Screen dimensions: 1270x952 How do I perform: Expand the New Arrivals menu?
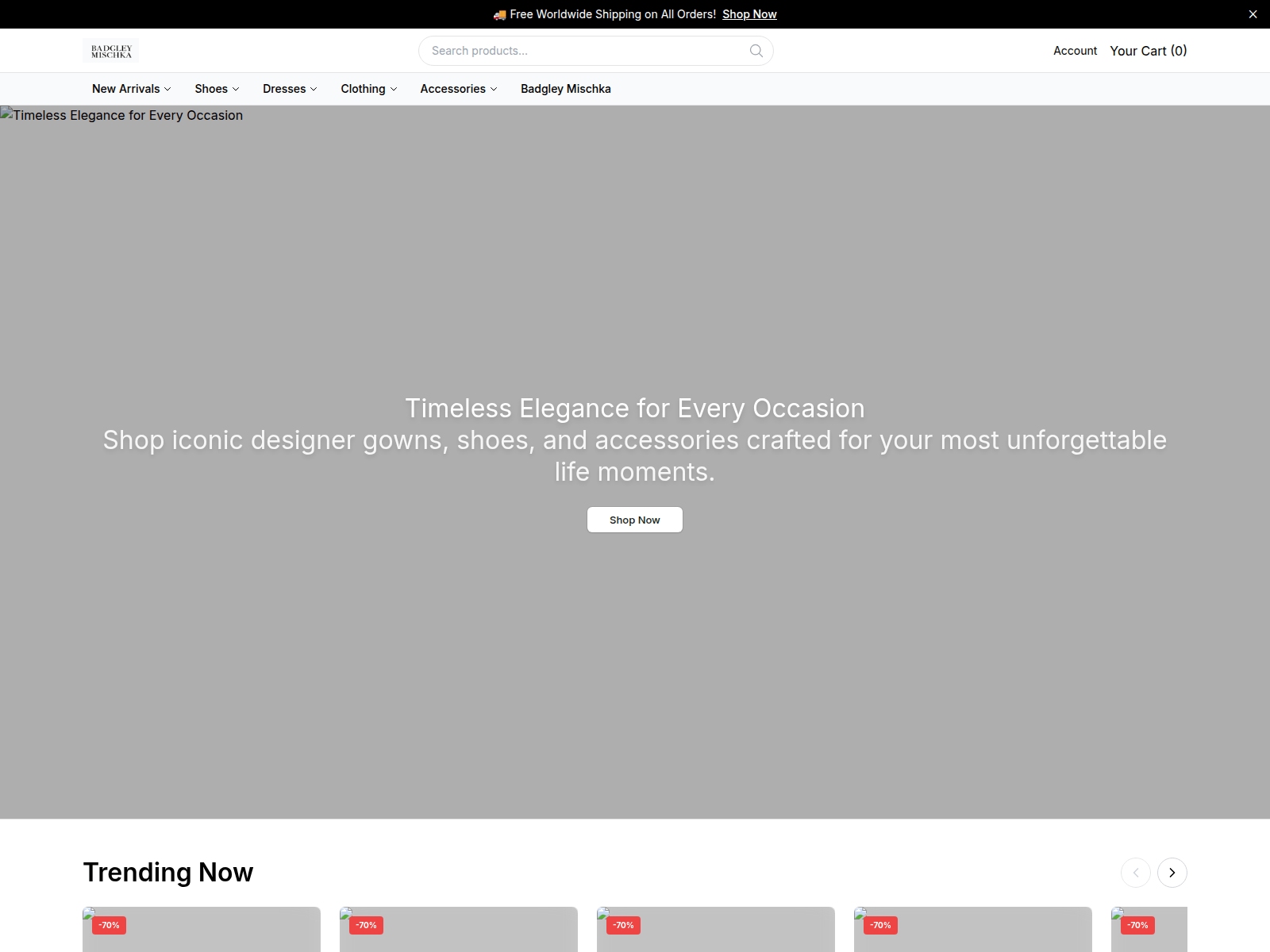pos(131,89)
